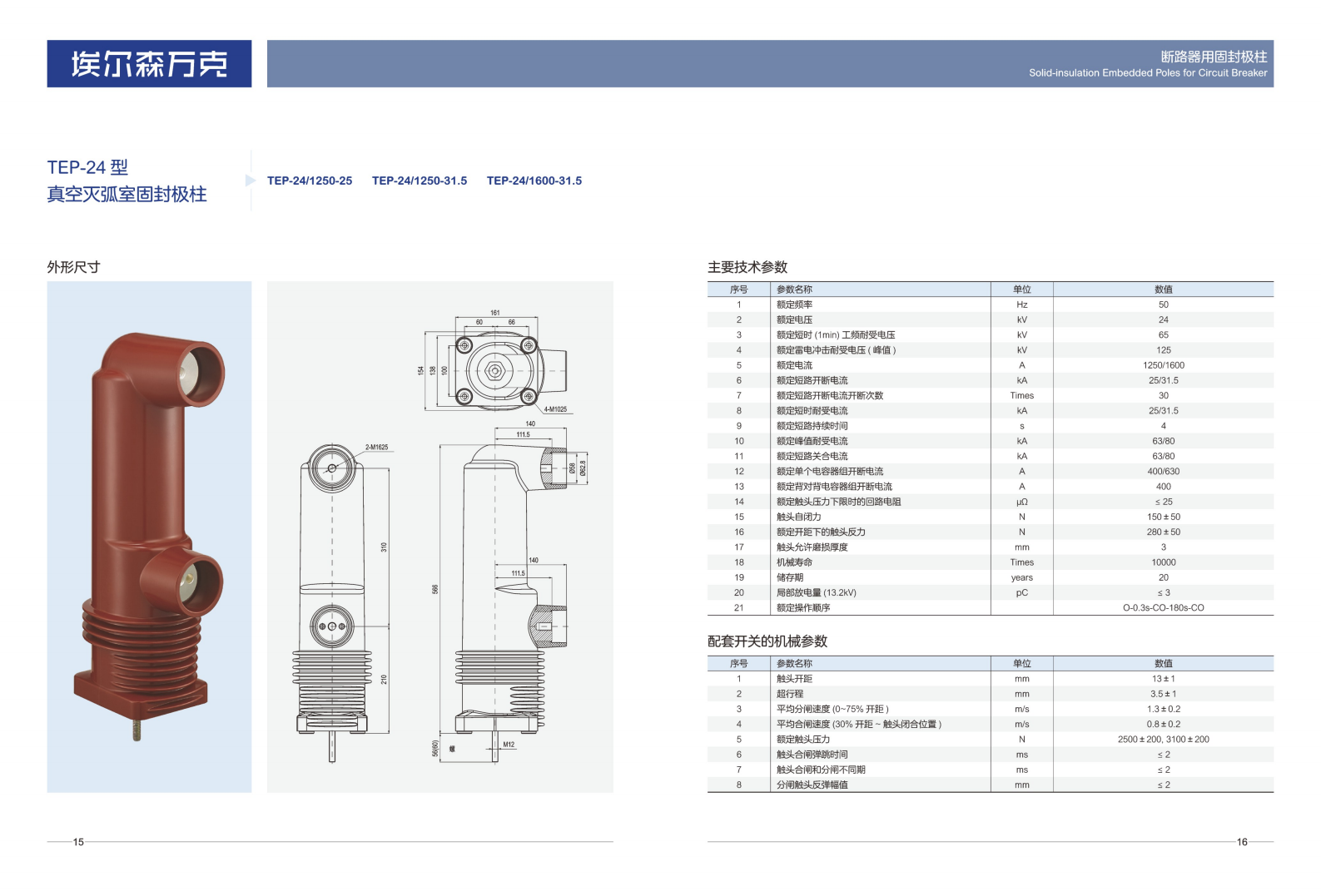Click the 主要技术参数 table heading
The width and height of the screenshot is (1321, 896).
coord(747,267)
